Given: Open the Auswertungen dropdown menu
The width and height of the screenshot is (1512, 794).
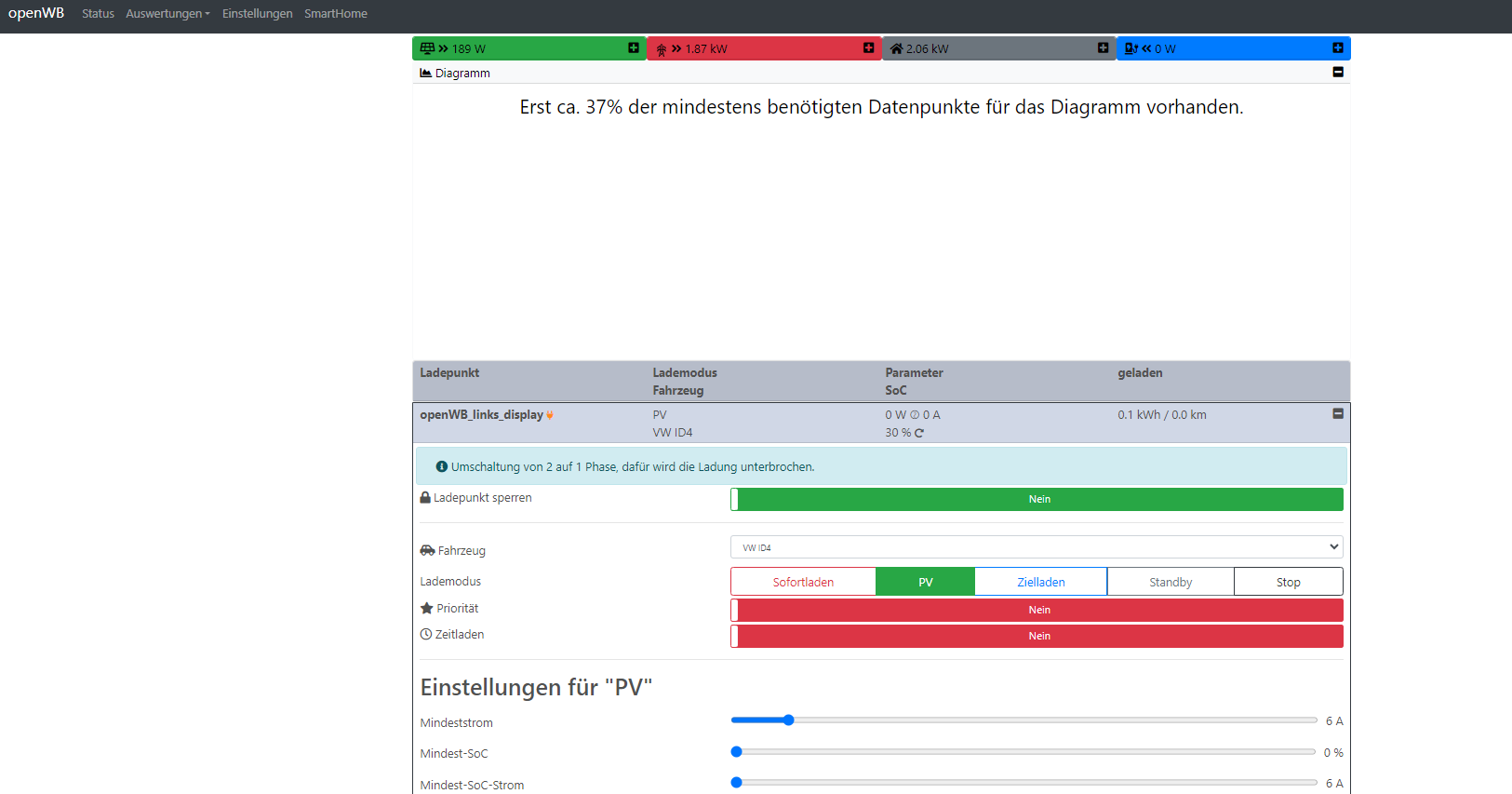Looking at the screenshot, I should coord(167,14).
